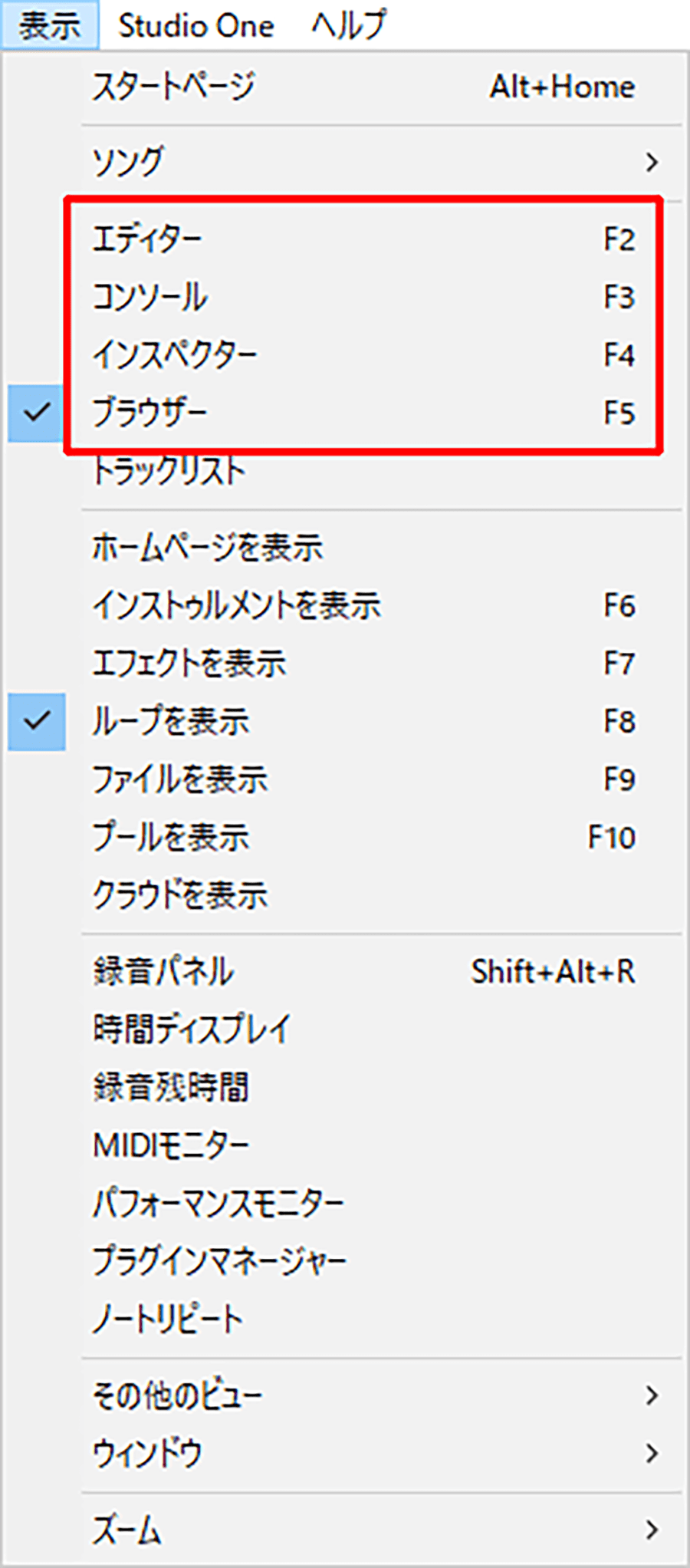Select パフォーマンスモニター menu item
The height and width of the screenshot is (1568, 690).
tap(345, 1203)
